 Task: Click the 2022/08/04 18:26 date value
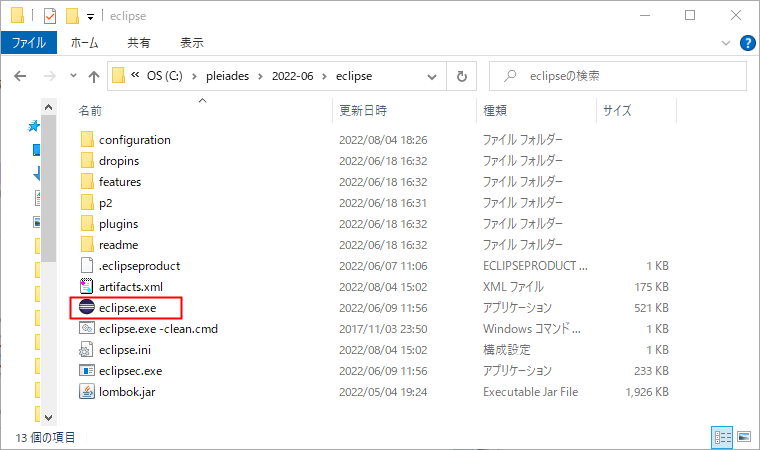pyautogui.click(x=383, y=140)
